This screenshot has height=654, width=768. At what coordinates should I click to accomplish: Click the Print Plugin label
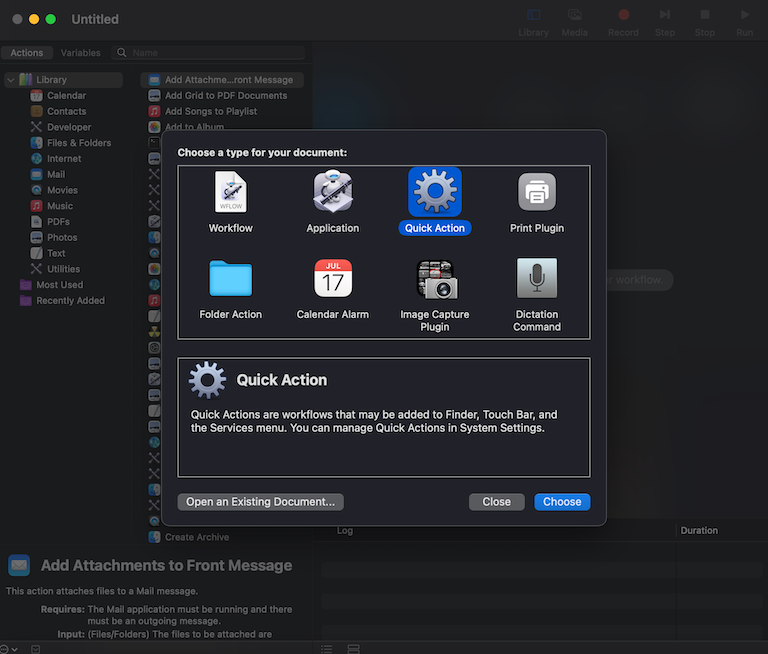click(x=537, y=228)
